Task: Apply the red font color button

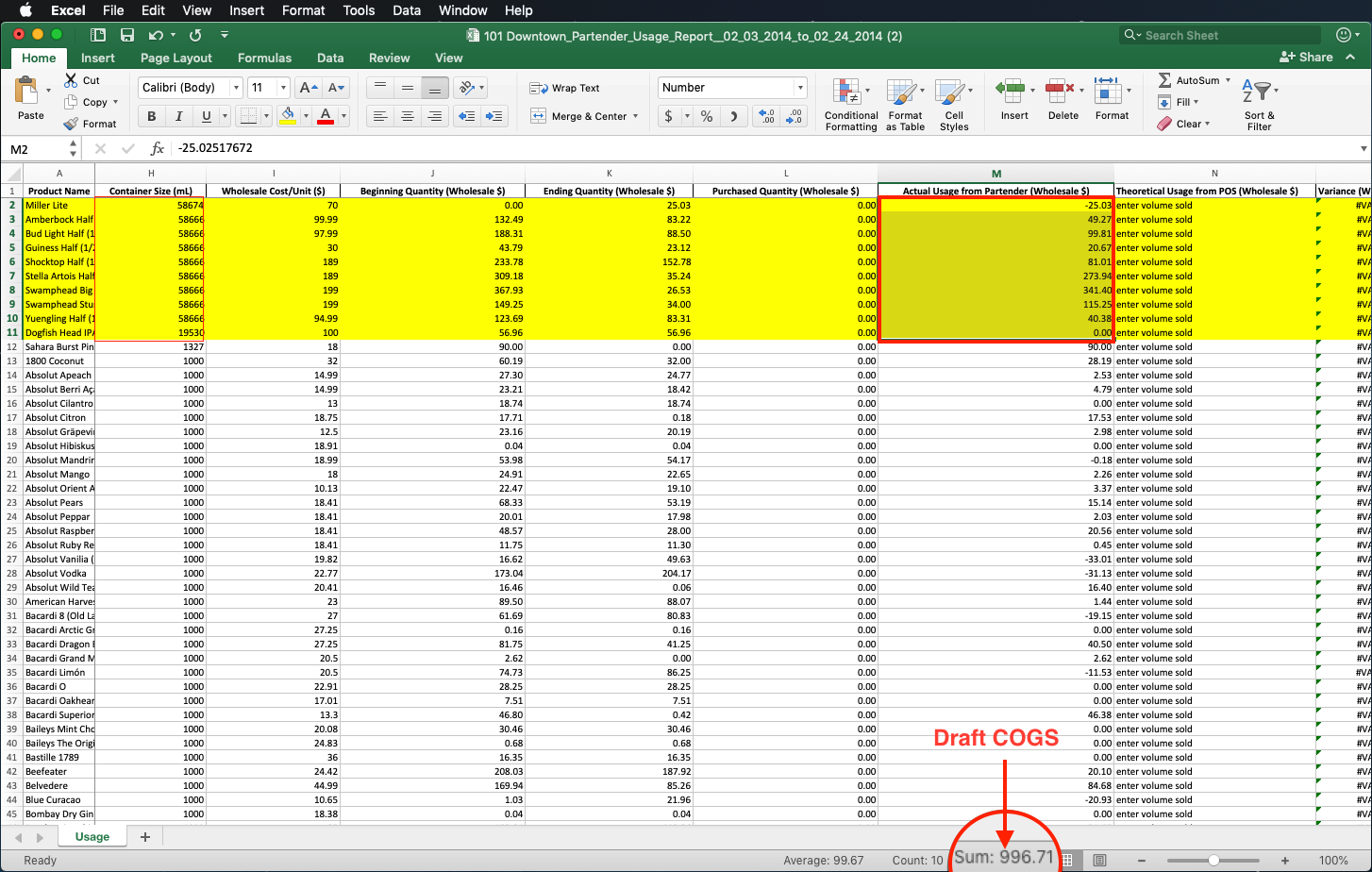Action: click(x=326, y=117)
